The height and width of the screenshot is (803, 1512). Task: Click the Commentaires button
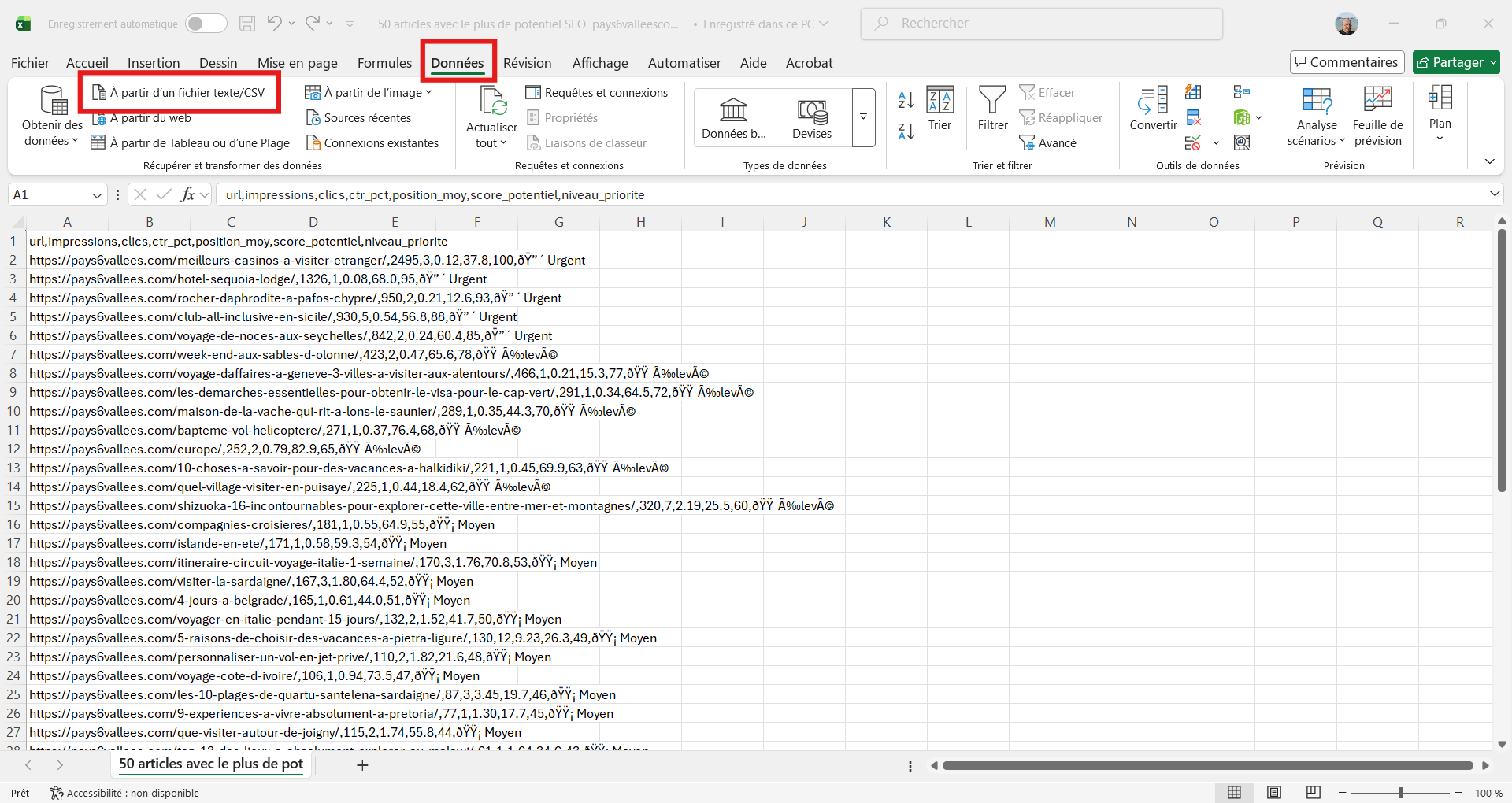(x=1347, y=62)
